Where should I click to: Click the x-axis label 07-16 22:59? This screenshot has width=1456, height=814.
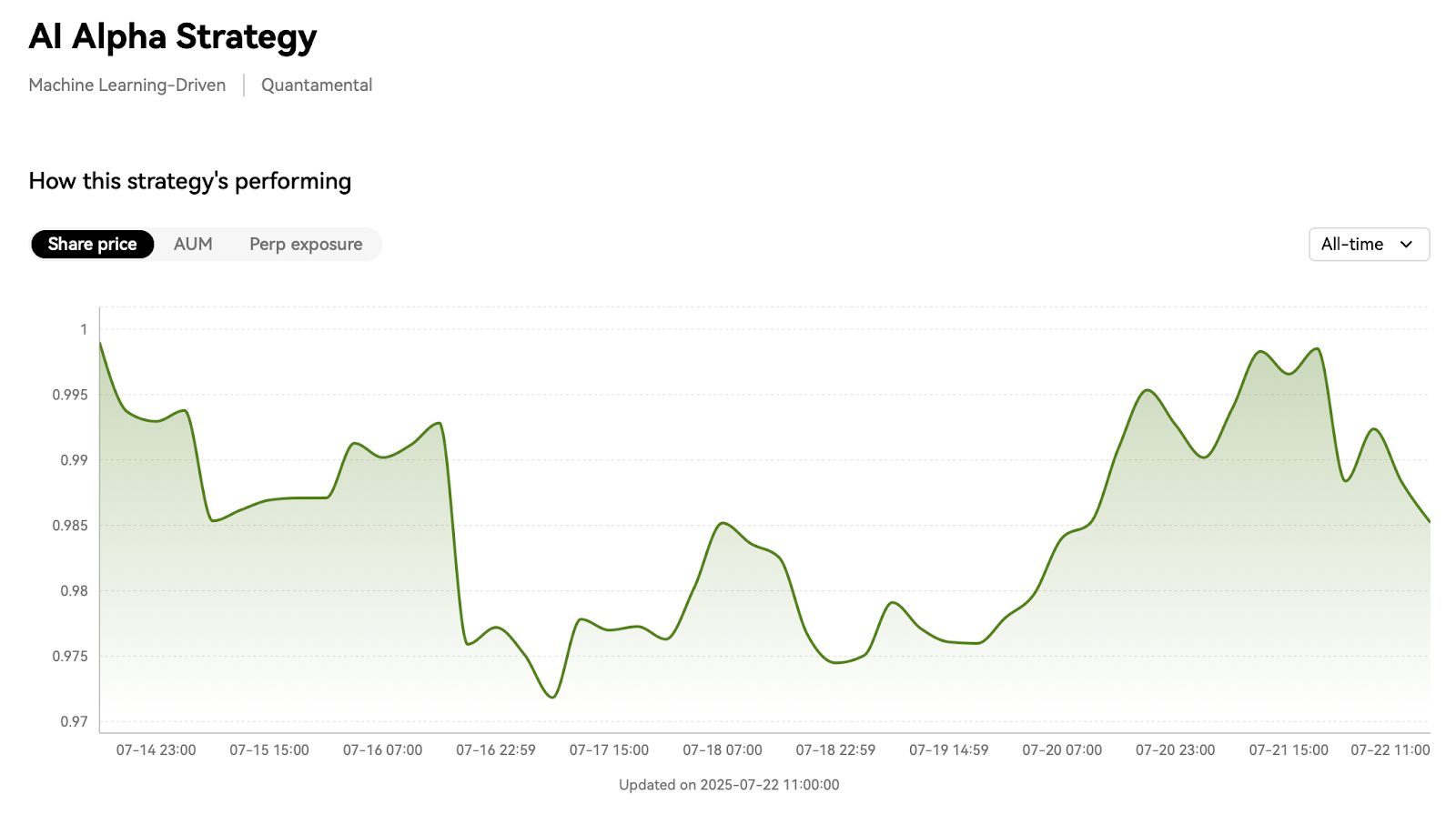tap(496, 749)
